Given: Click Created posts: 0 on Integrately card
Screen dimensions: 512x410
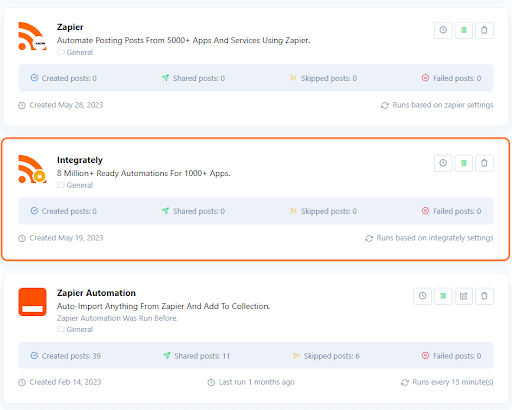Looking at the screenshot, I should tap(64, 211).
